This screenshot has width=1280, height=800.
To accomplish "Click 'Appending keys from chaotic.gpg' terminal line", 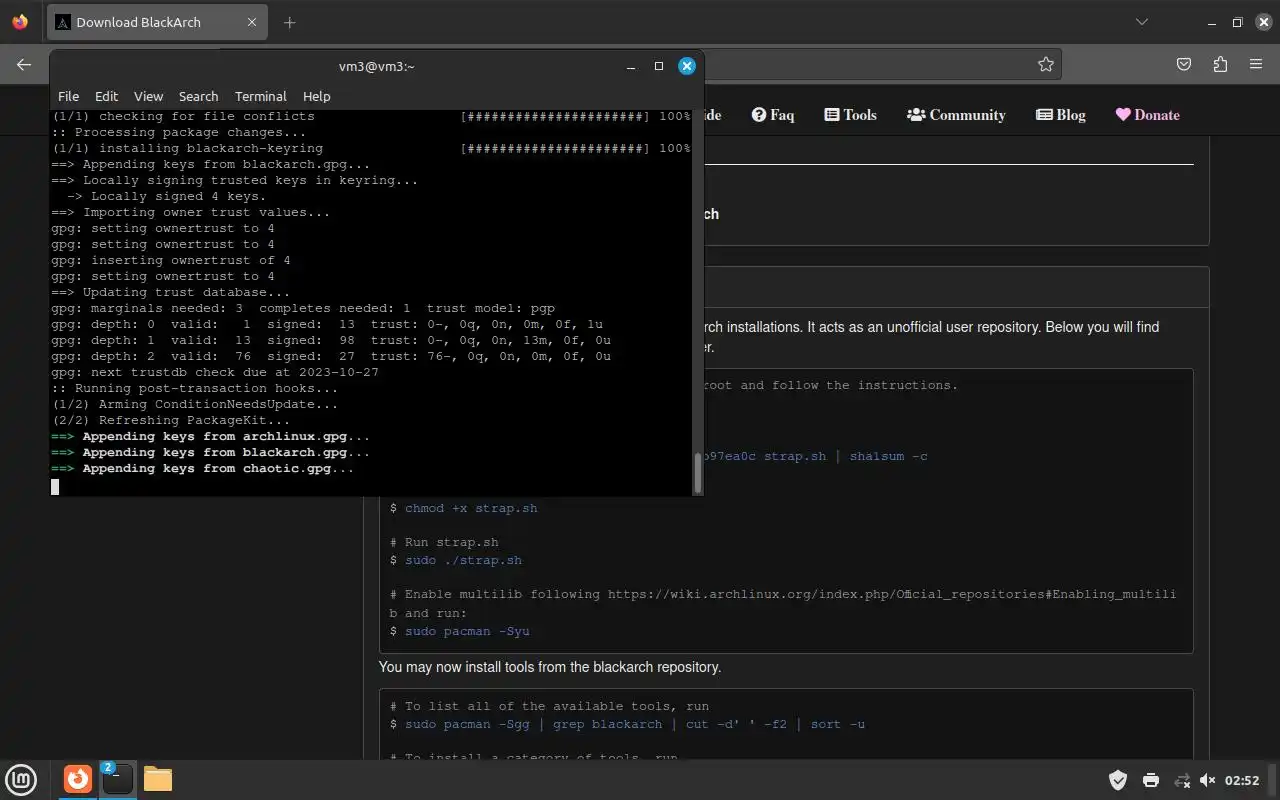I will [x=202, y=468].
